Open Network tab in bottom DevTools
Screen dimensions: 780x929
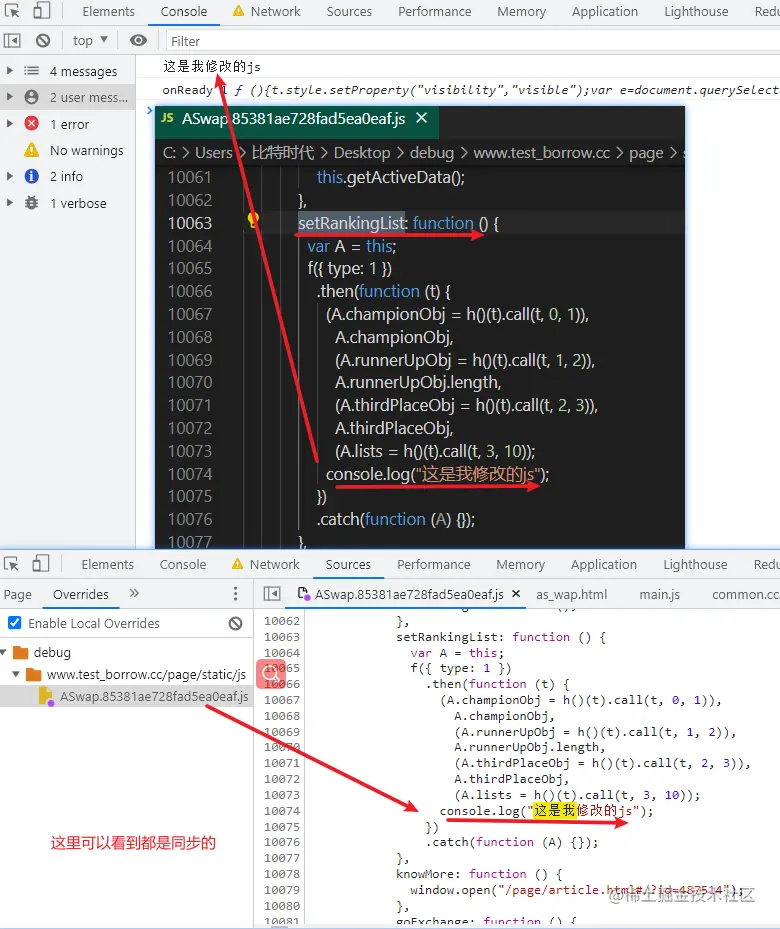[x=266, y=565]
